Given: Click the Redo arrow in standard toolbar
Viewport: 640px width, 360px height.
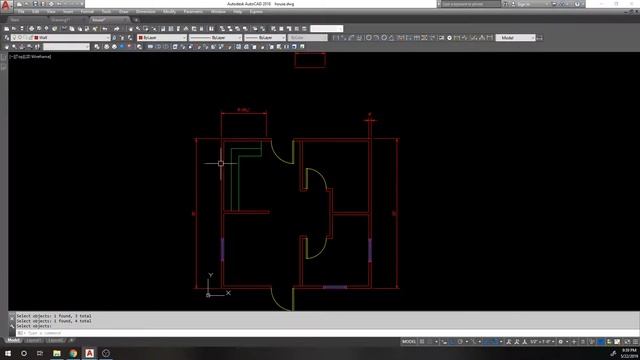Looking at the screenshot, I should (116, 29).
